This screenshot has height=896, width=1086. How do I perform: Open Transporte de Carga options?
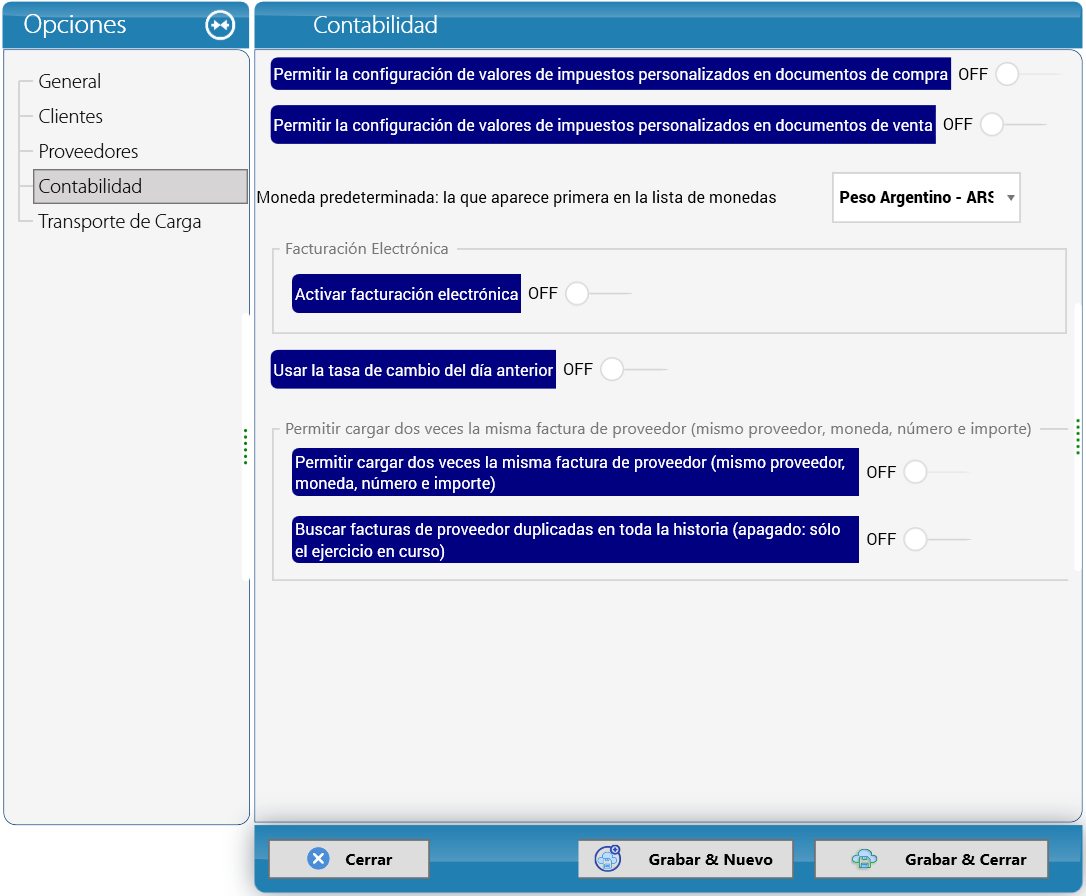coord(120,222)
